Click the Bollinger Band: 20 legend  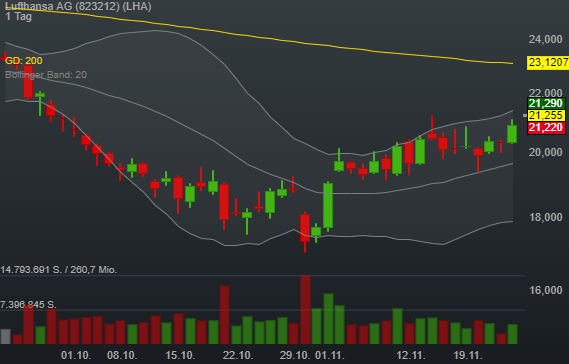coord(46,75)
